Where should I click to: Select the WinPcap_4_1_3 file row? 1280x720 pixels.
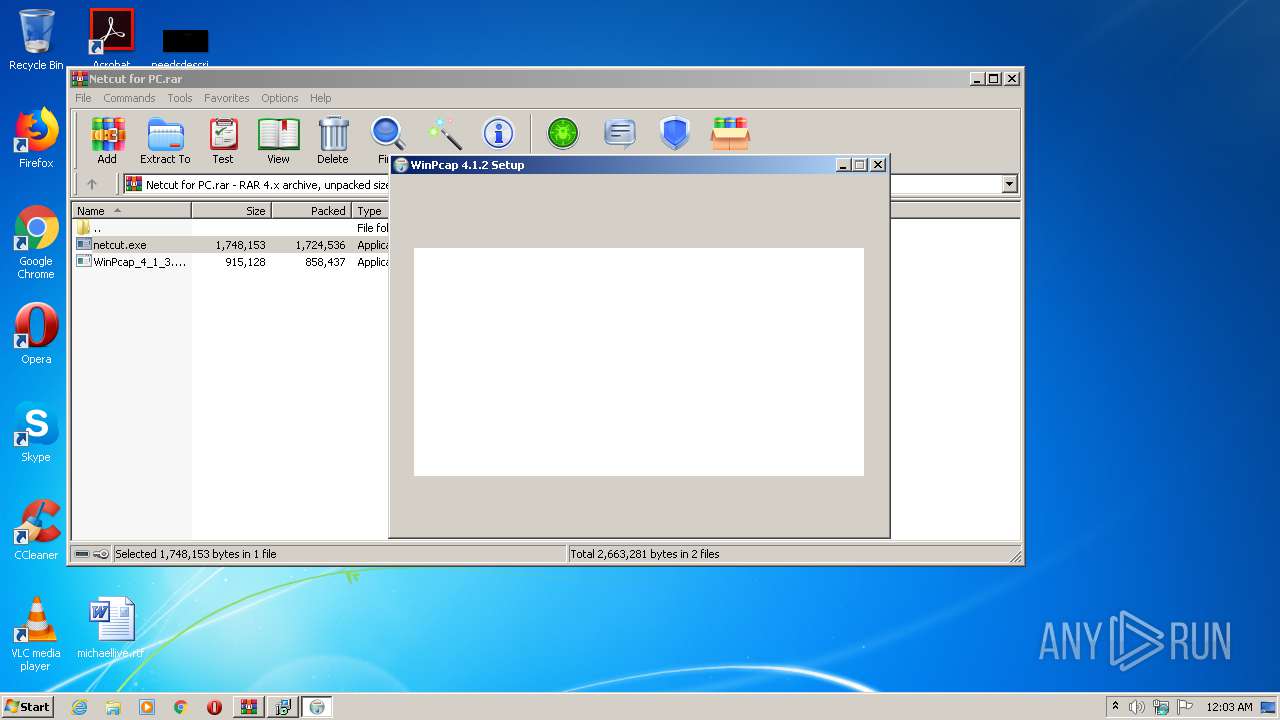(x=231, y=262)
